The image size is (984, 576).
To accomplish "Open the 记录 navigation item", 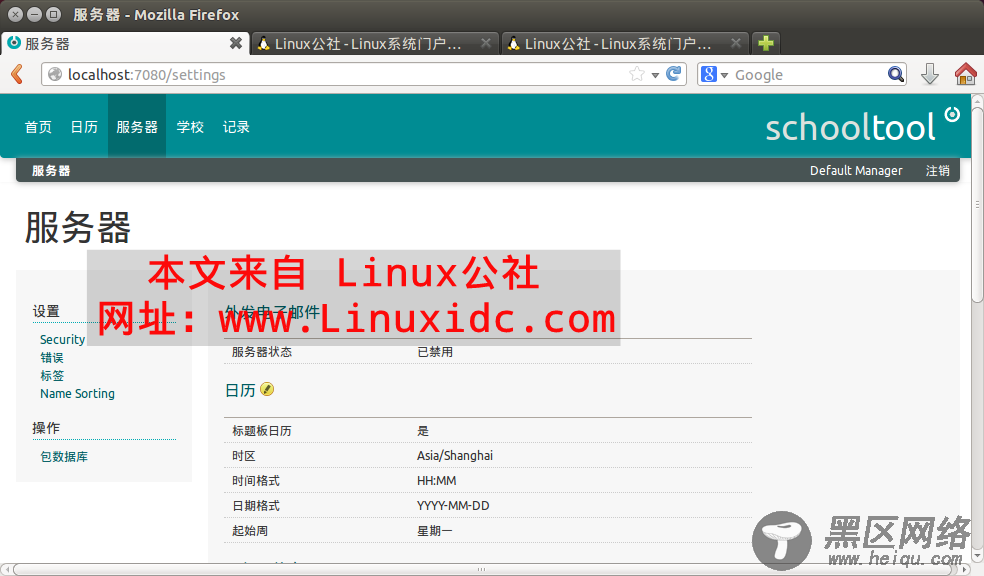I will point(236,127).
